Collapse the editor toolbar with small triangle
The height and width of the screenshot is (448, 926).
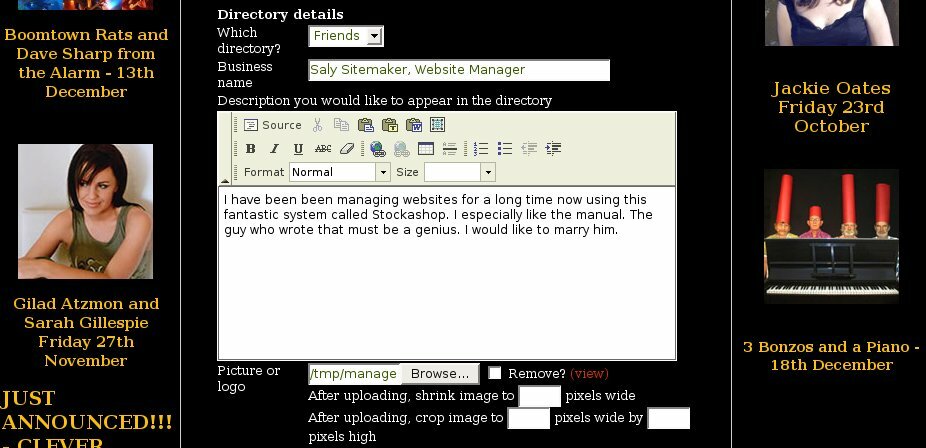pyautogui.click(x=225, y=181)
